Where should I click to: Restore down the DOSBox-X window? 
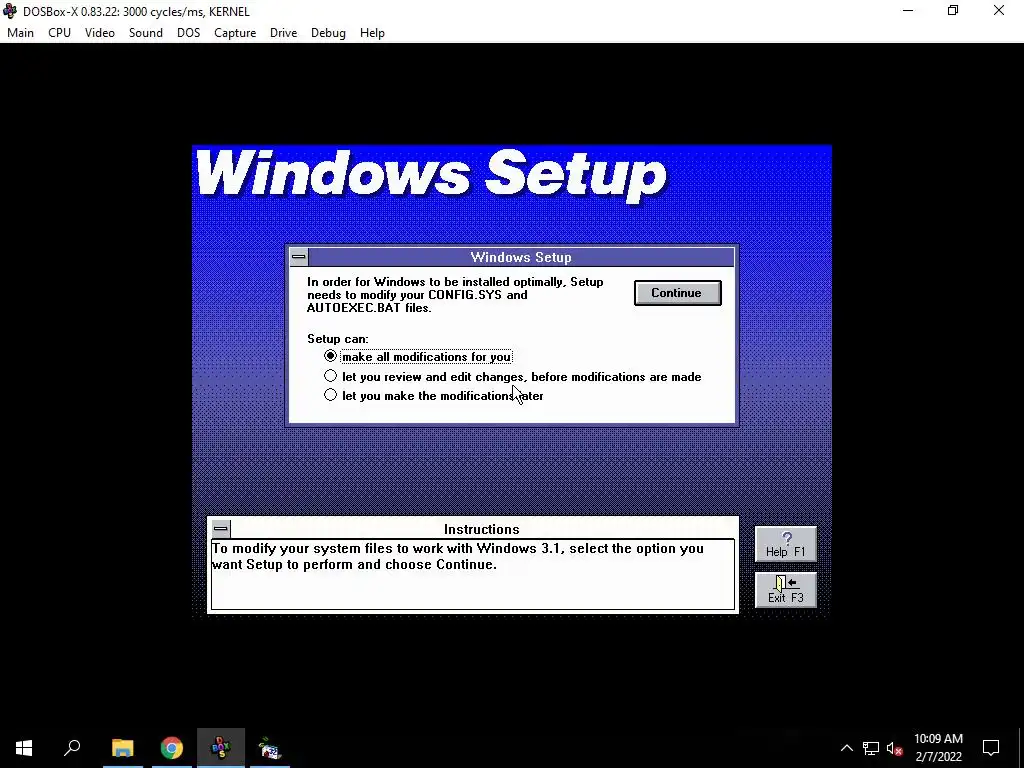[x=953, y=10]
